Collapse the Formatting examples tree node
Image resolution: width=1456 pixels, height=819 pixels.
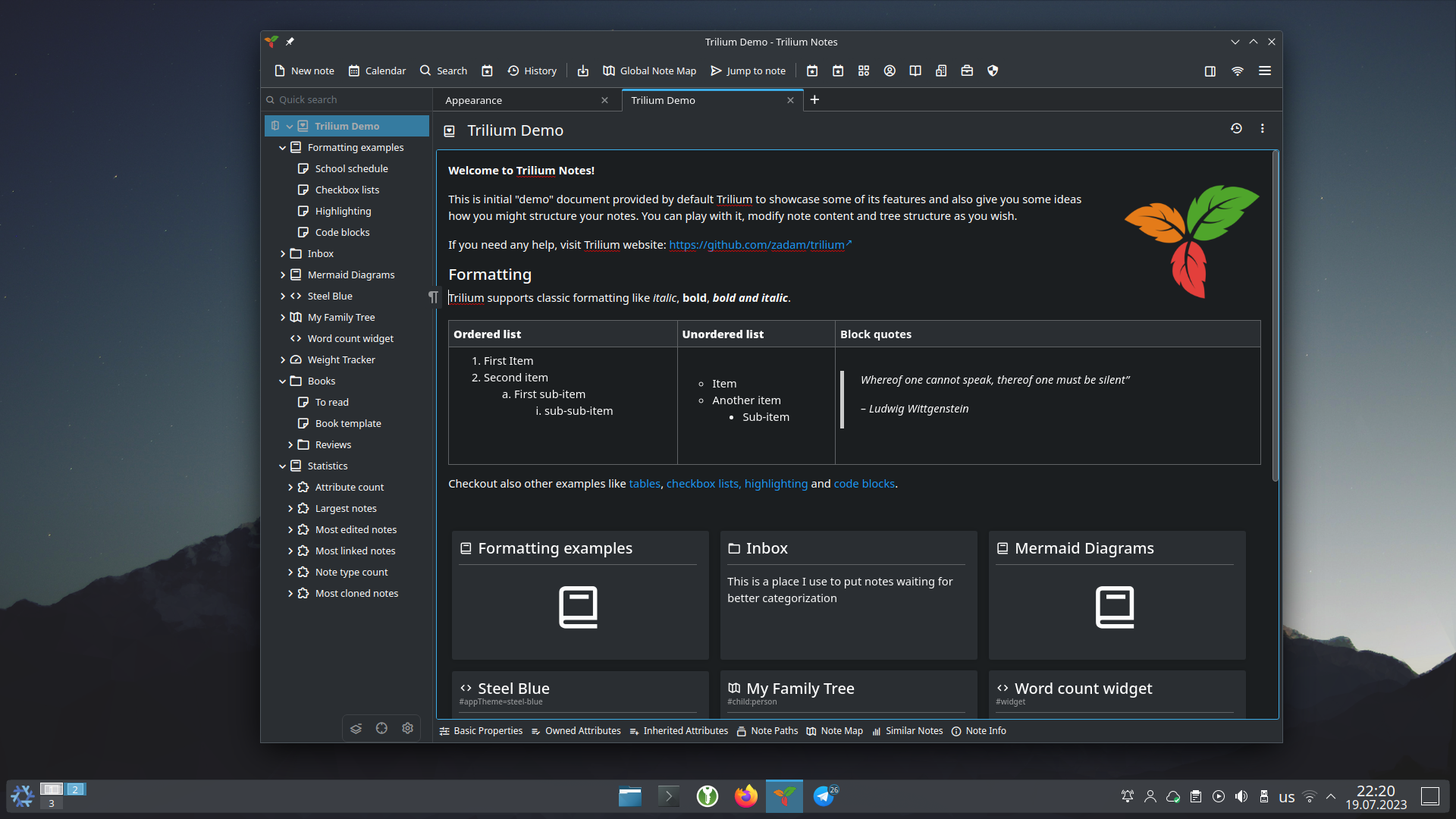click(x=282, y=148)
